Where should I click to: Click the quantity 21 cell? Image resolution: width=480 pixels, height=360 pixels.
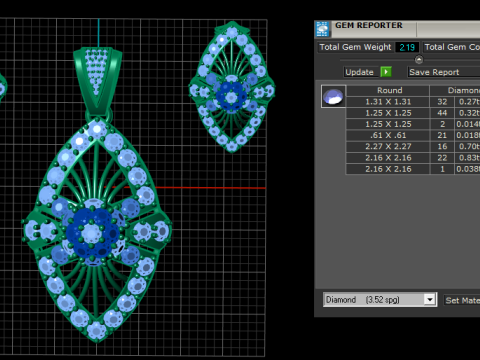(x=442, y=135)
